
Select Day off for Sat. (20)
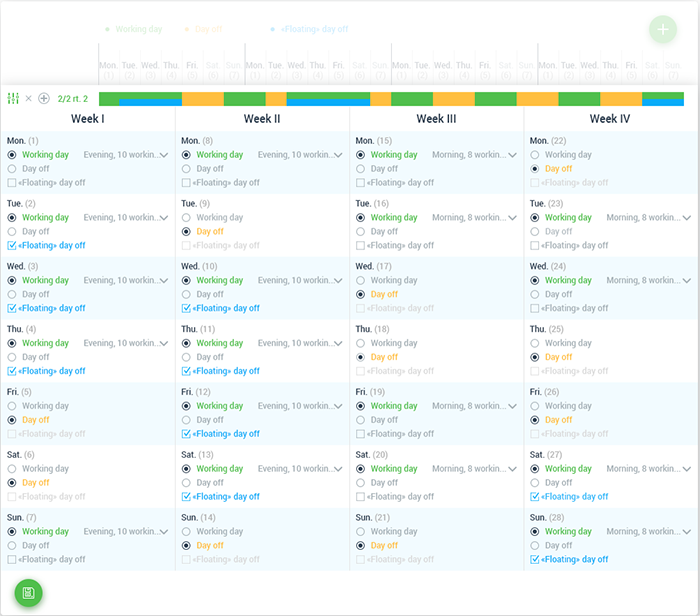pyautogui.click(x=360, y=483)
